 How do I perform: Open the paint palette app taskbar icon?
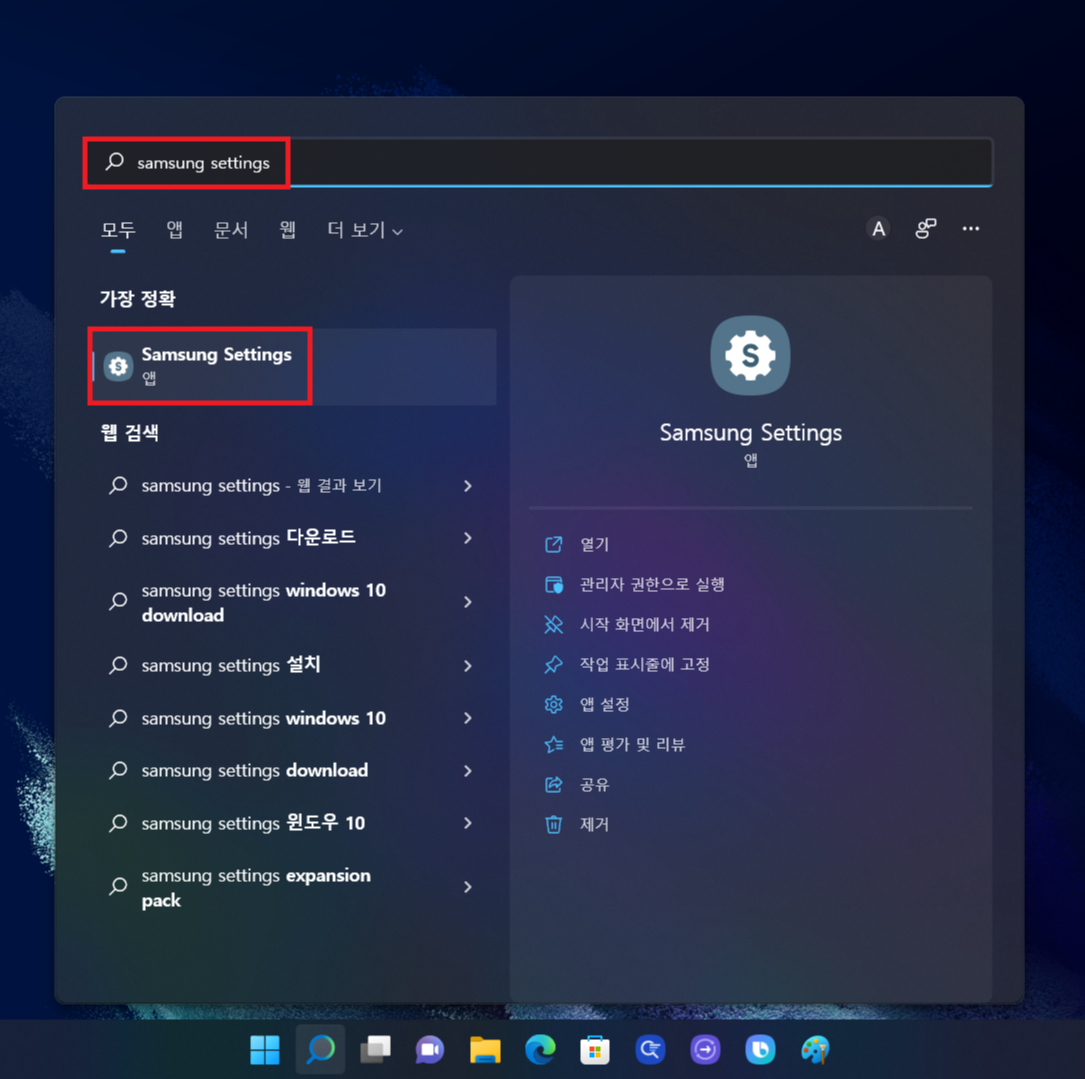click(815, 1050)
